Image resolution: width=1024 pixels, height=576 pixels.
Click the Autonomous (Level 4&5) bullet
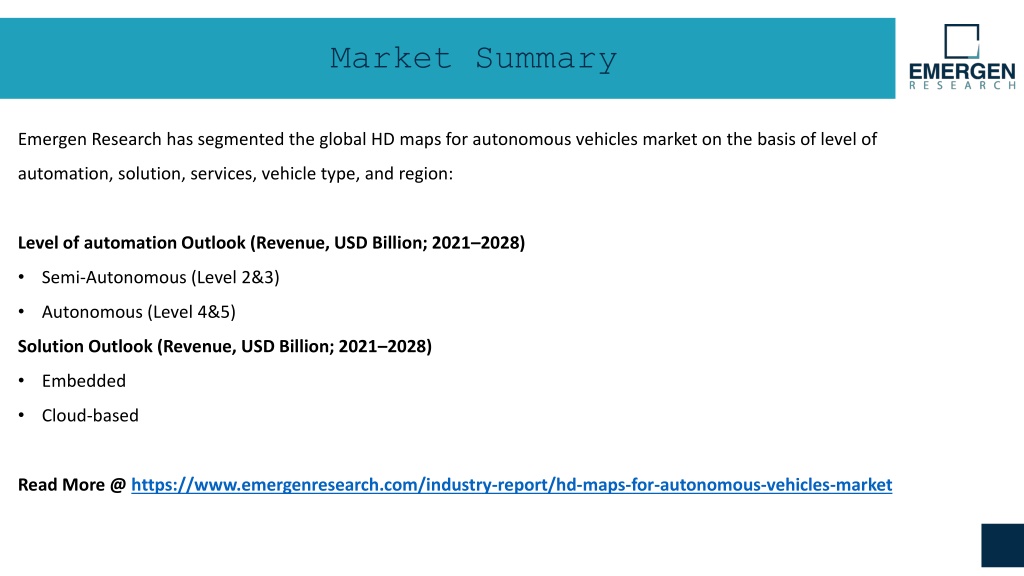pos(138,312)
